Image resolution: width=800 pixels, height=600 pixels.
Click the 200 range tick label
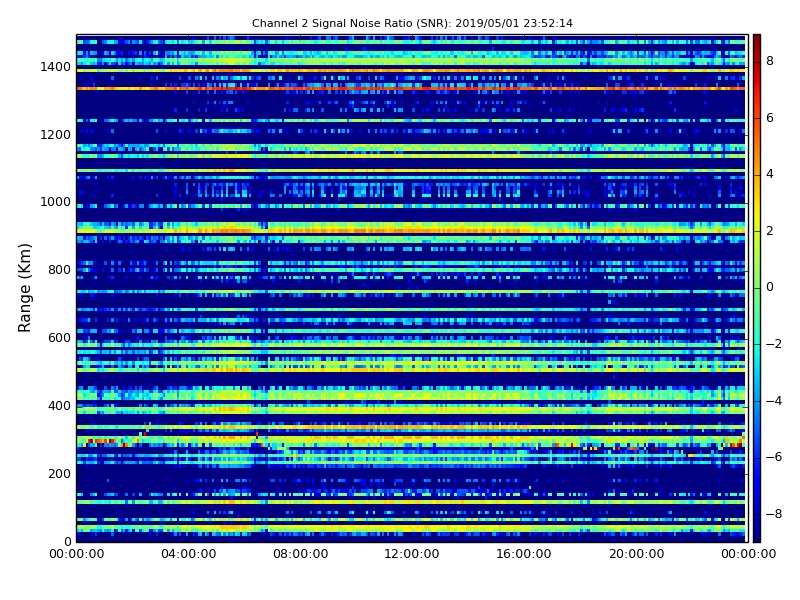59,473
